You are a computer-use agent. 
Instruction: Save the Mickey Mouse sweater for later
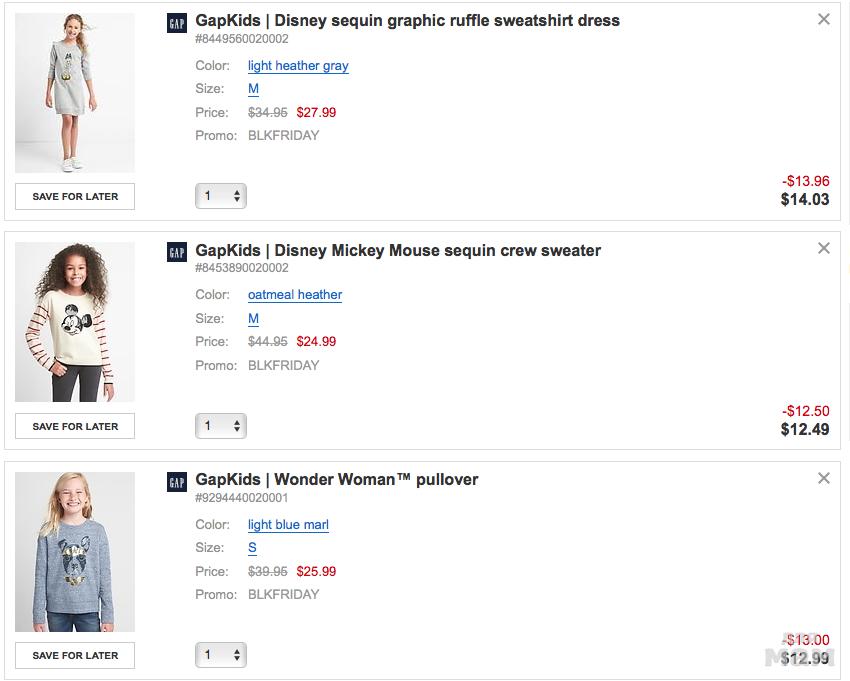75,426
